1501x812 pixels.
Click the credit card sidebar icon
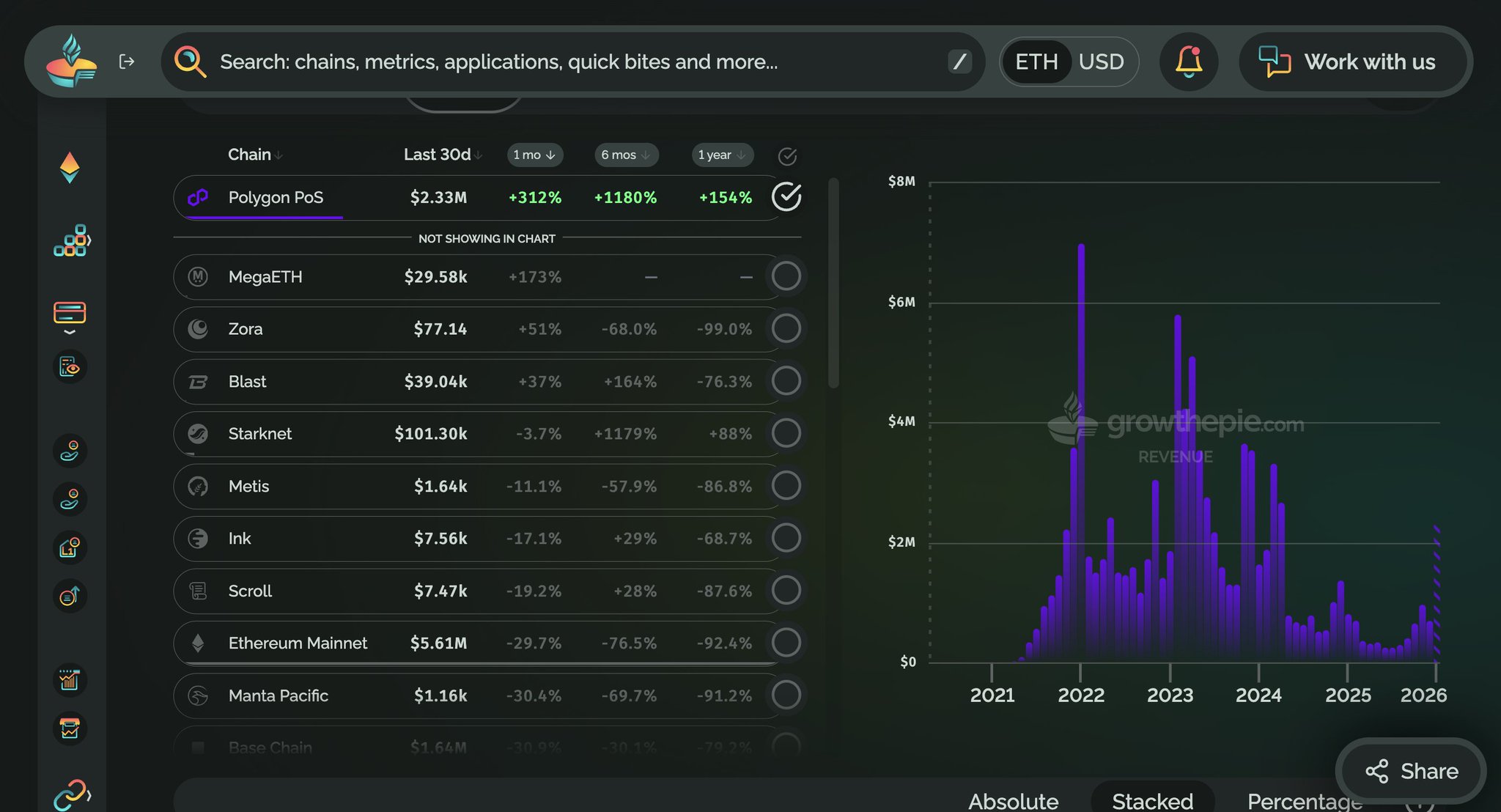pos(70,313)
